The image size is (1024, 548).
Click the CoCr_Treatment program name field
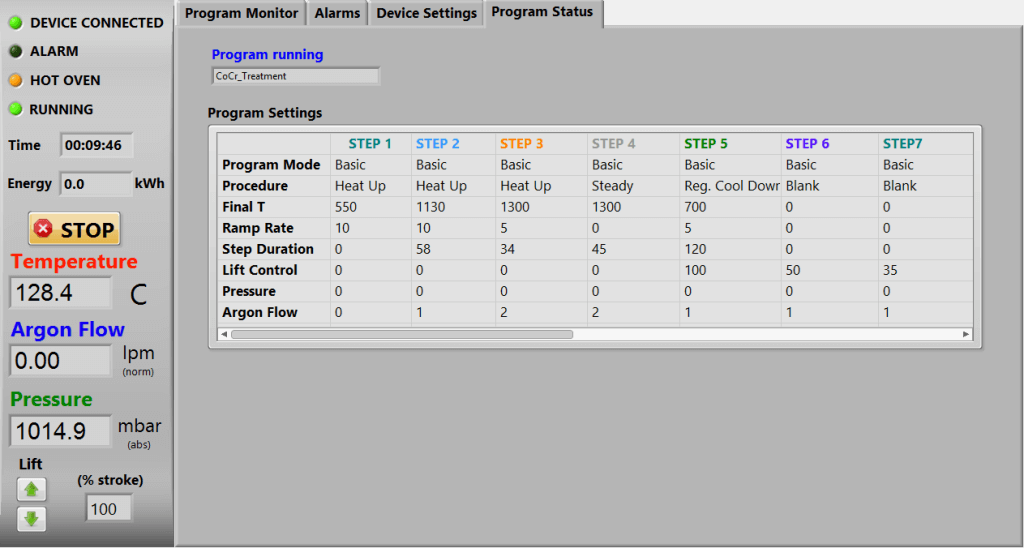pyautogui.click(x=296, y=76)
